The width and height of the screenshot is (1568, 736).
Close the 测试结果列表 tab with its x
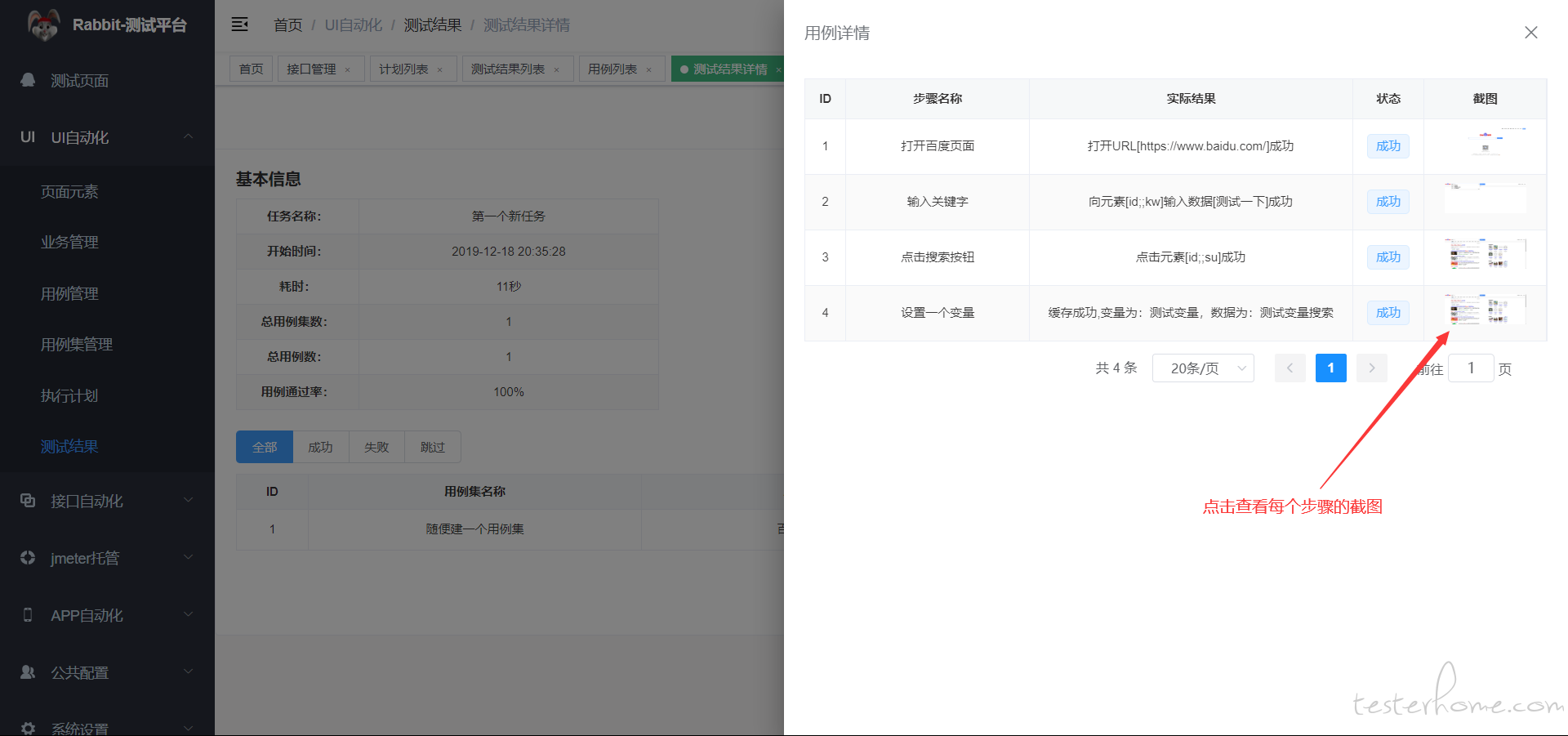557,69
